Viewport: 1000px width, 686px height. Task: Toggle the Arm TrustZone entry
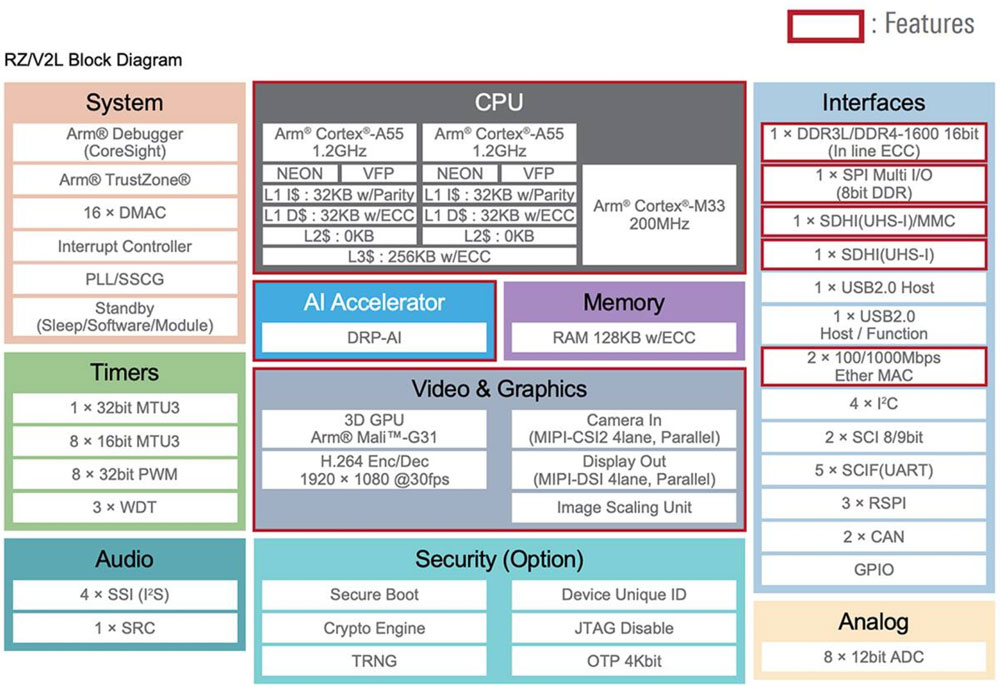[x=124, y=179]
